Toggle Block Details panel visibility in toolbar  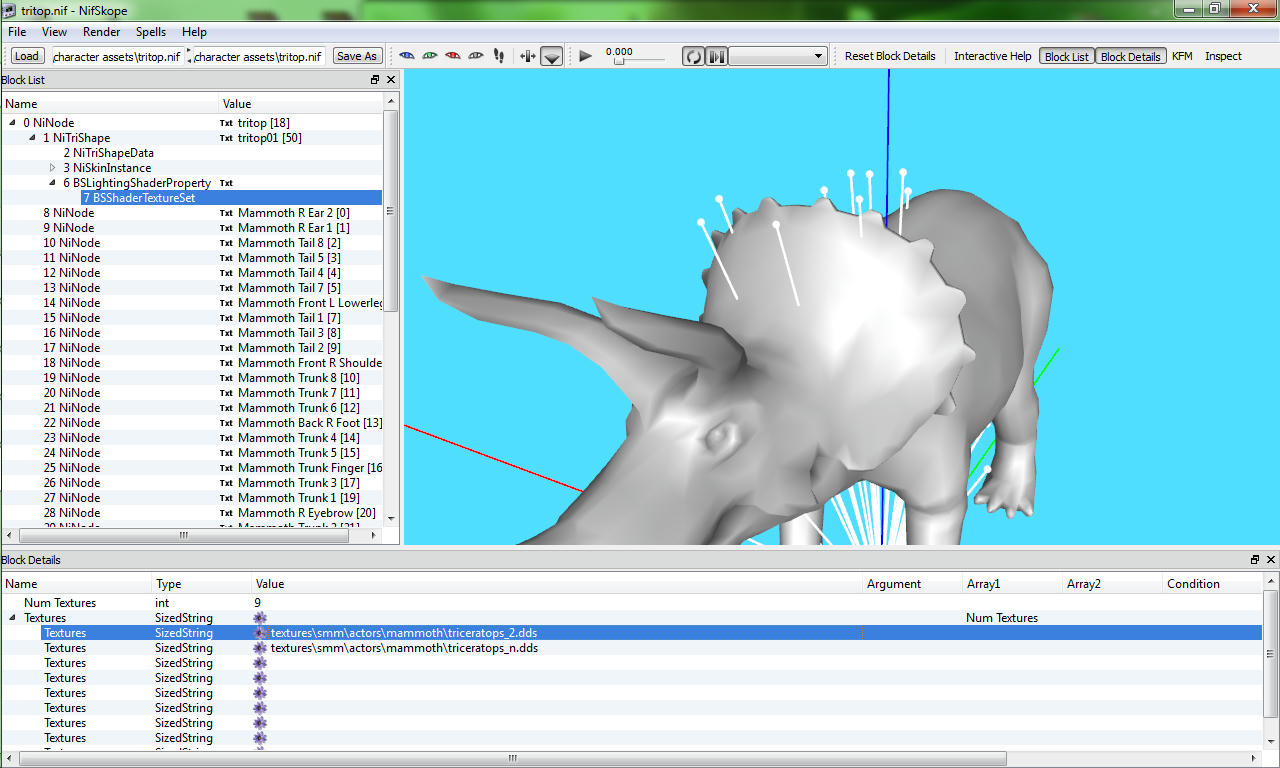[1131, 56]
